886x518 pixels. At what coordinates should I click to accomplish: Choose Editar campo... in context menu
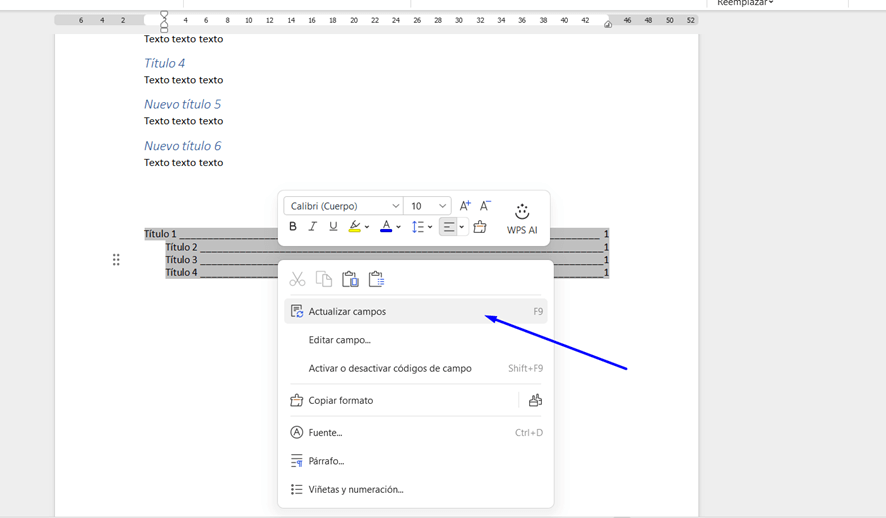point(339,340)
